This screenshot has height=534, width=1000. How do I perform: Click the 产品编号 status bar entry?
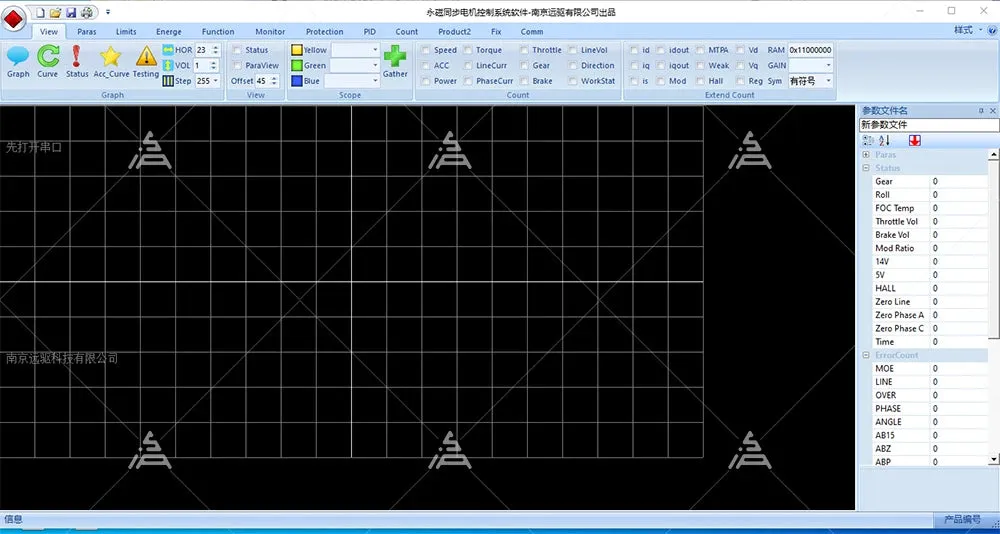(x=962, y=519)
